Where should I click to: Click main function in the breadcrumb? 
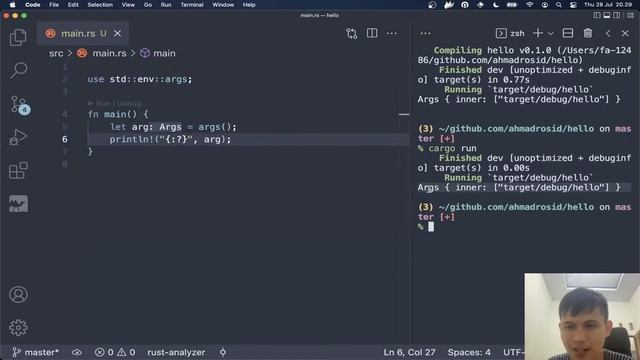(x=164, y=53)
